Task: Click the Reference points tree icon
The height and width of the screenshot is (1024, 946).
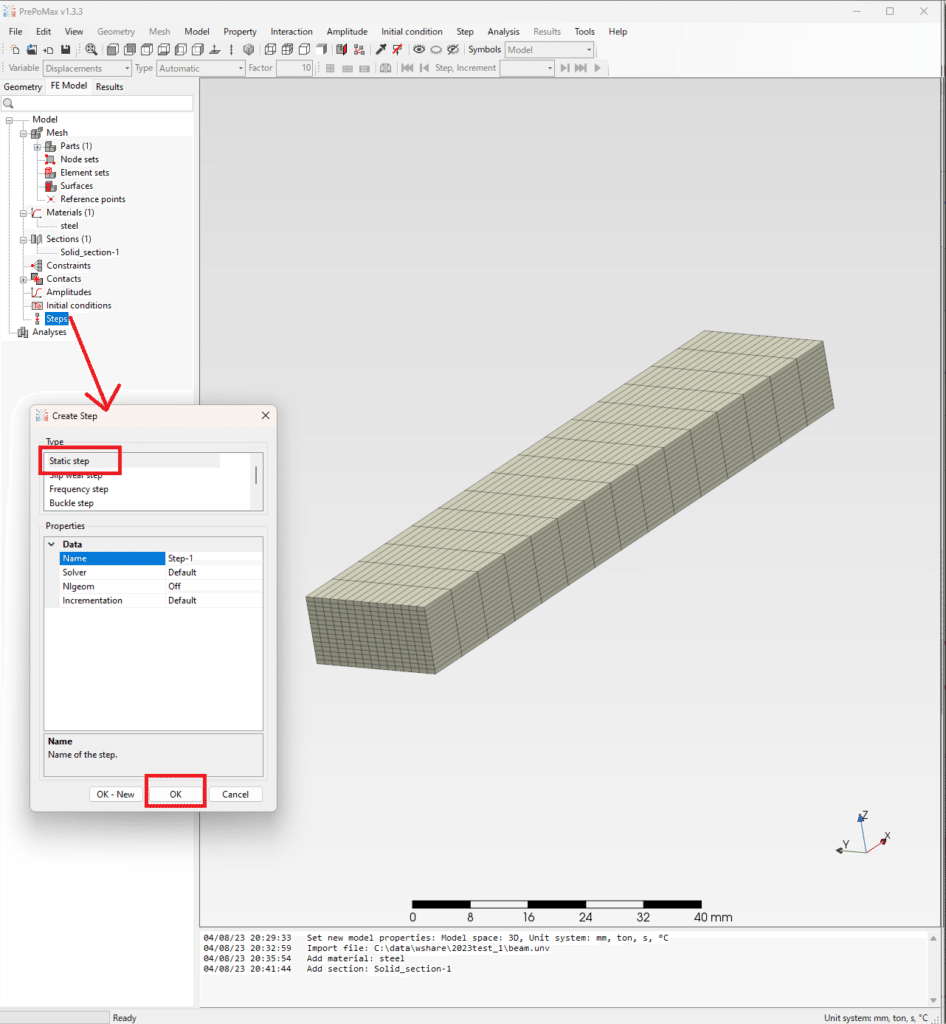Action: 50,199
